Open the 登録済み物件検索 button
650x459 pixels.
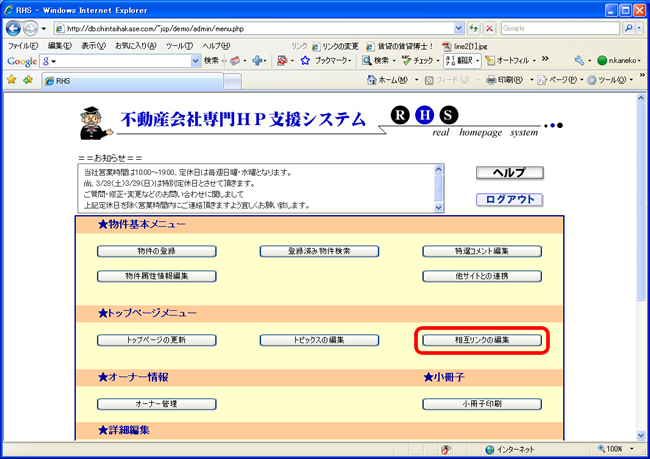coord(320,251)
